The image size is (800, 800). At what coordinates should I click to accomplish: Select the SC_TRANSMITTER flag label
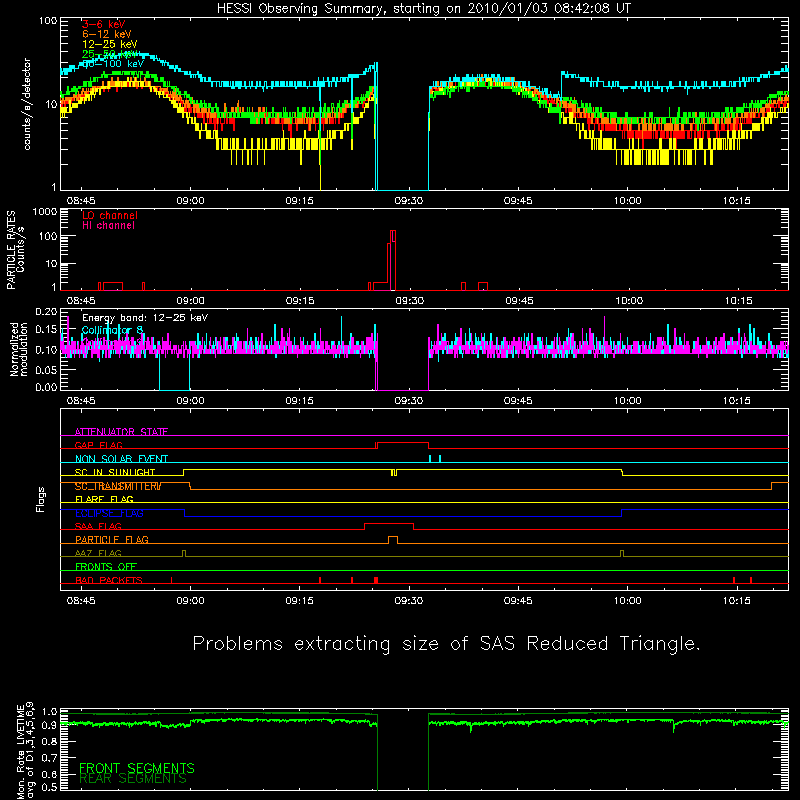pos(118,486)
